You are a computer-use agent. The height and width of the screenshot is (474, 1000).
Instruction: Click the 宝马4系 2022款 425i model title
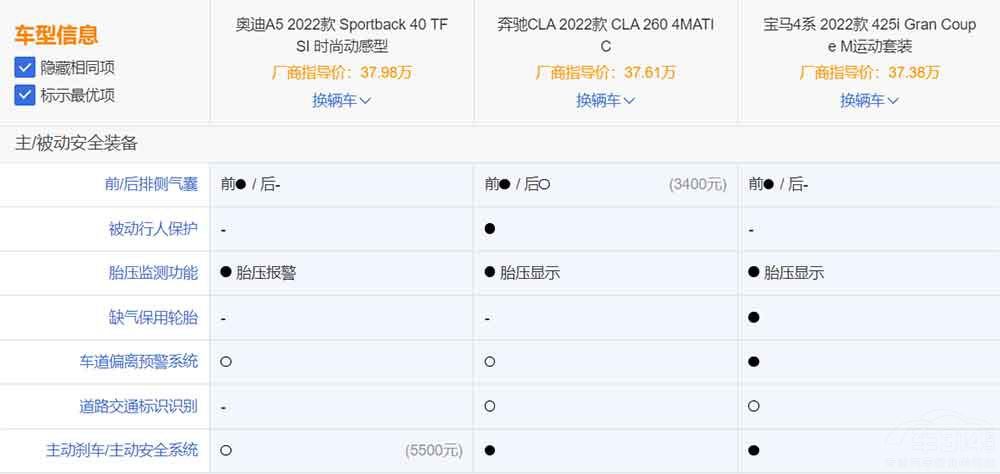point(869,35)
